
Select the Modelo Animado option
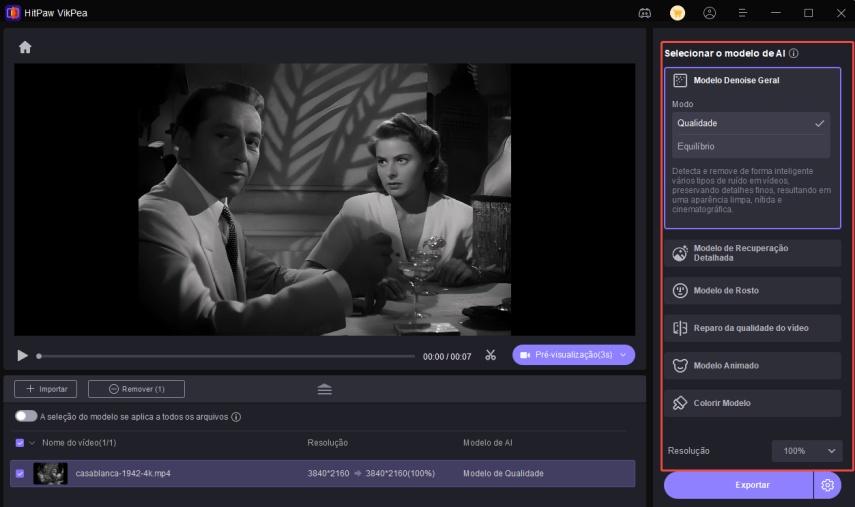point(752,365)
